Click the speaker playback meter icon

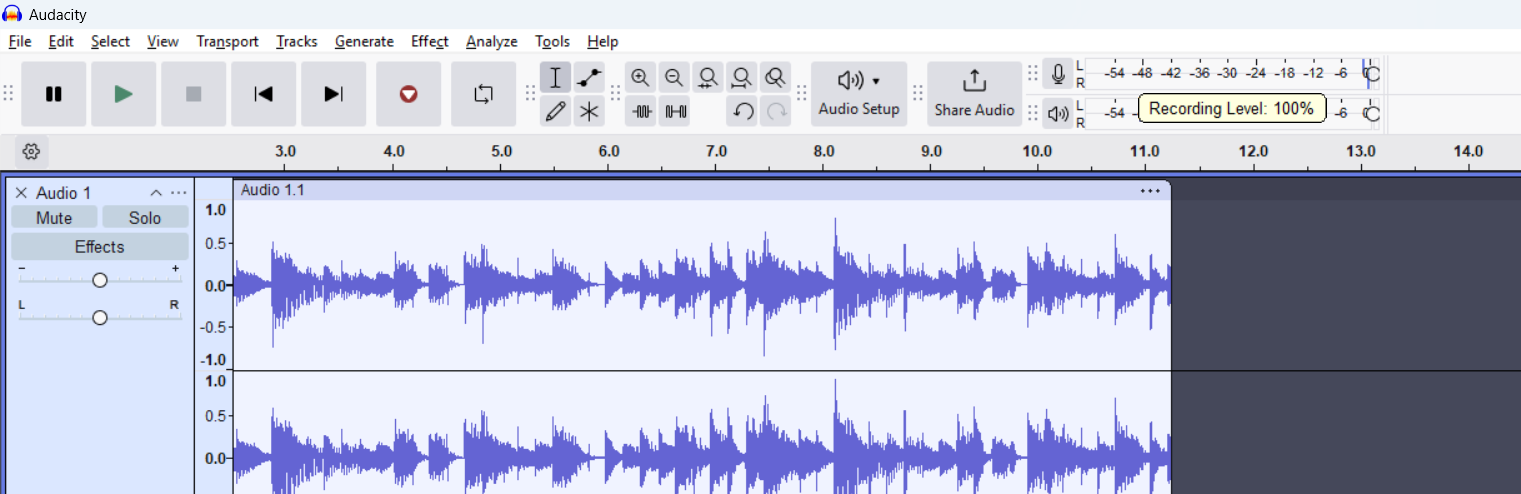1058,114
